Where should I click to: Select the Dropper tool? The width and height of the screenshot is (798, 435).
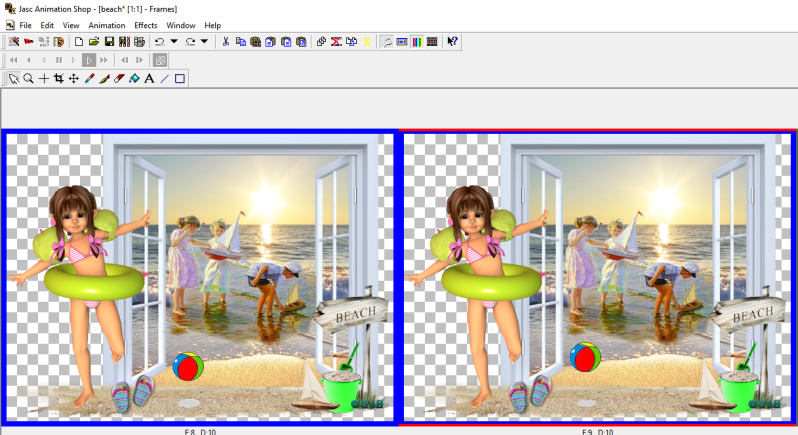[x=89, y=78]
